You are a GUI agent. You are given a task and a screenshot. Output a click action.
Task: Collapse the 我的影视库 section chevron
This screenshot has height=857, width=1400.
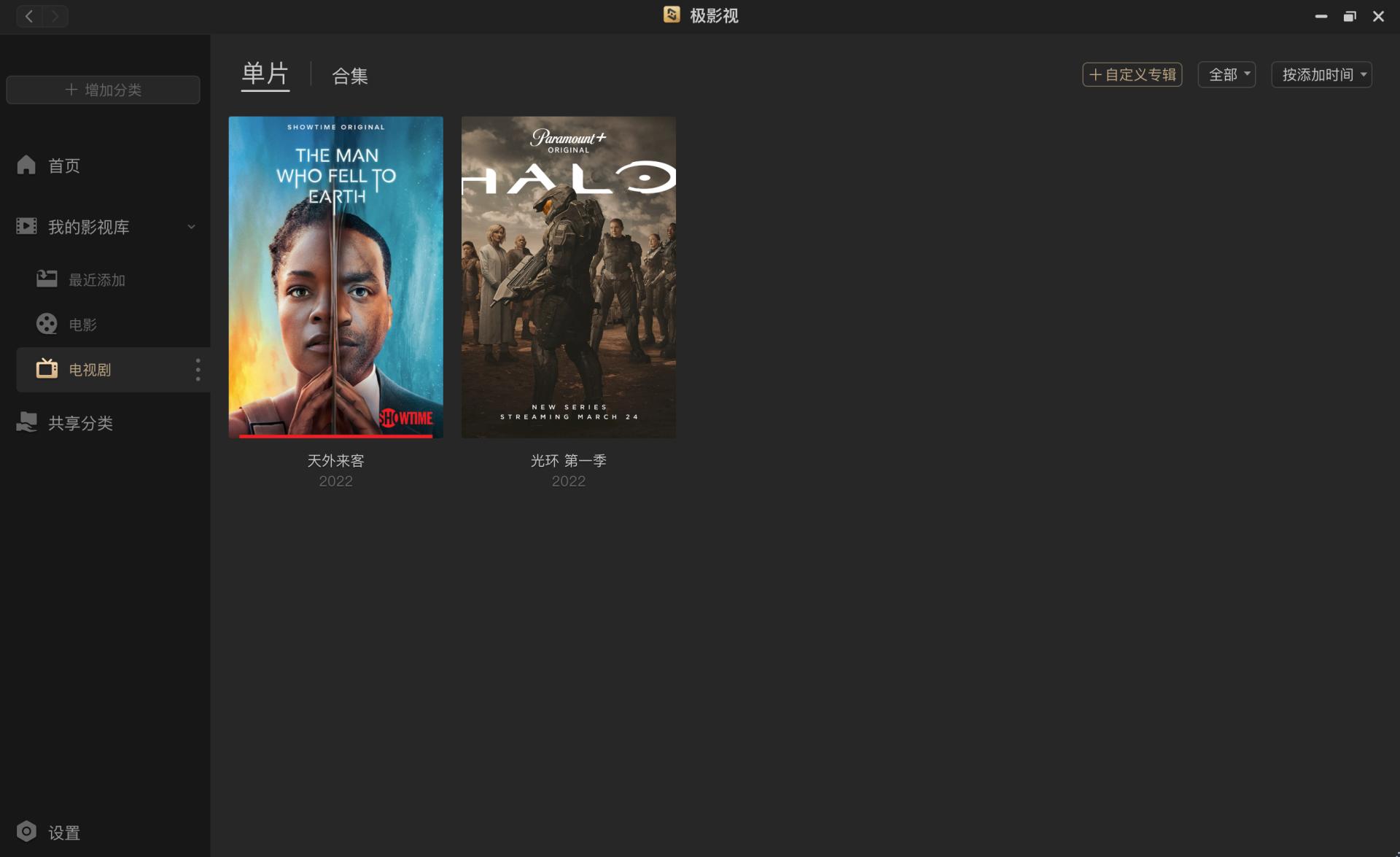click(191, 227)
